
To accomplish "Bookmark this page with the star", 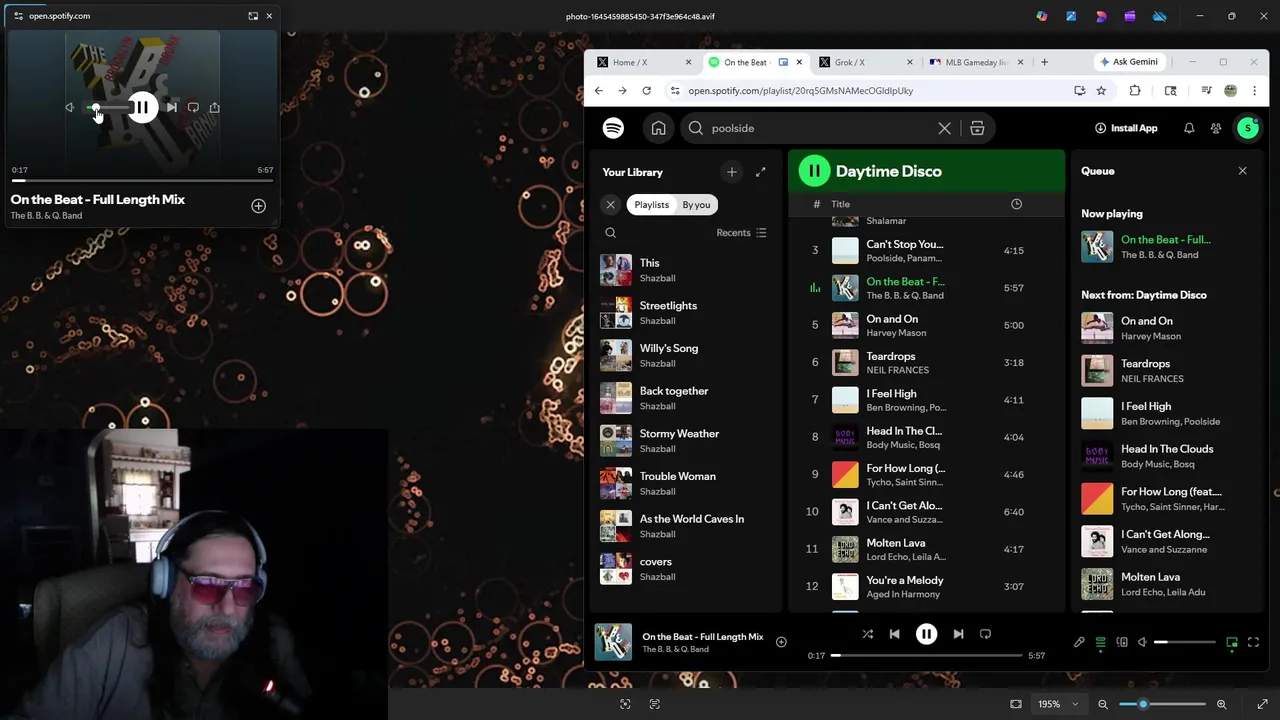I will [1101, 91].
